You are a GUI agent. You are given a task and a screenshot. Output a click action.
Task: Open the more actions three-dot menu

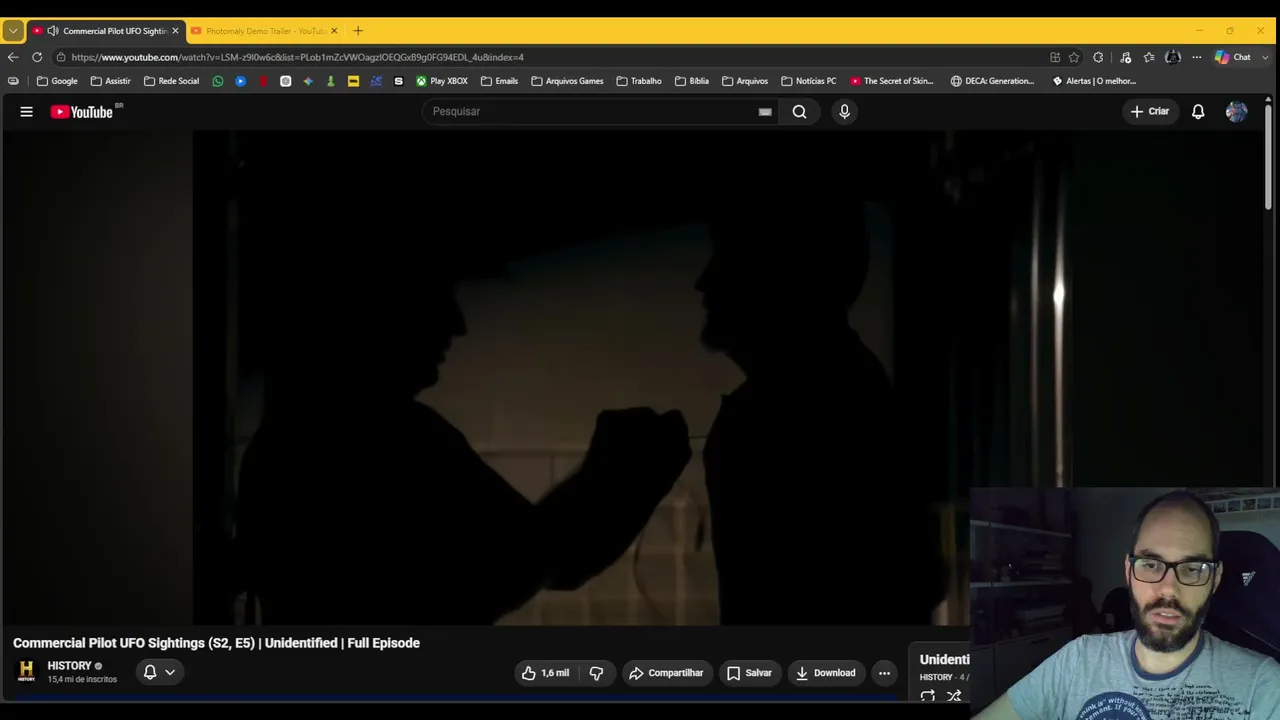pos(884,673)
